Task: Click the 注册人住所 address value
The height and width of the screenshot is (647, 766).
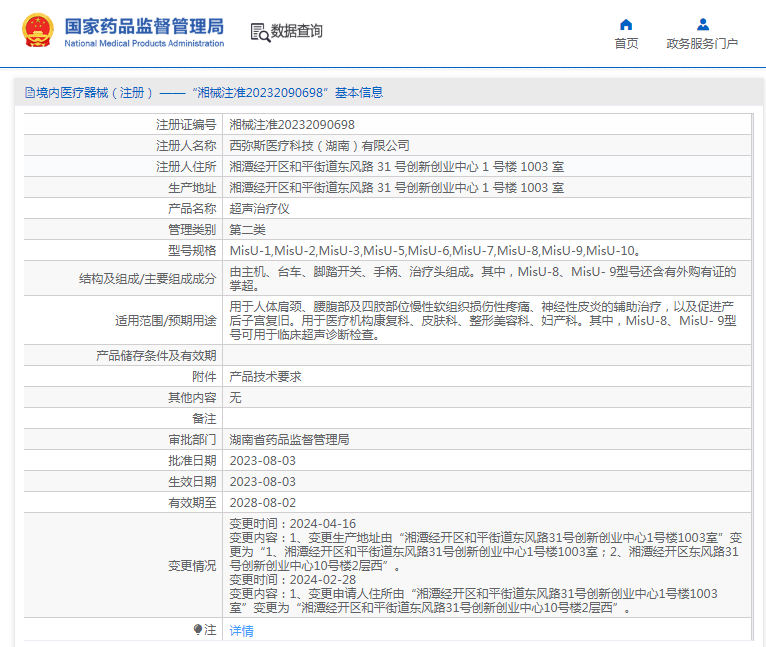Action: [x=397, y=167]
